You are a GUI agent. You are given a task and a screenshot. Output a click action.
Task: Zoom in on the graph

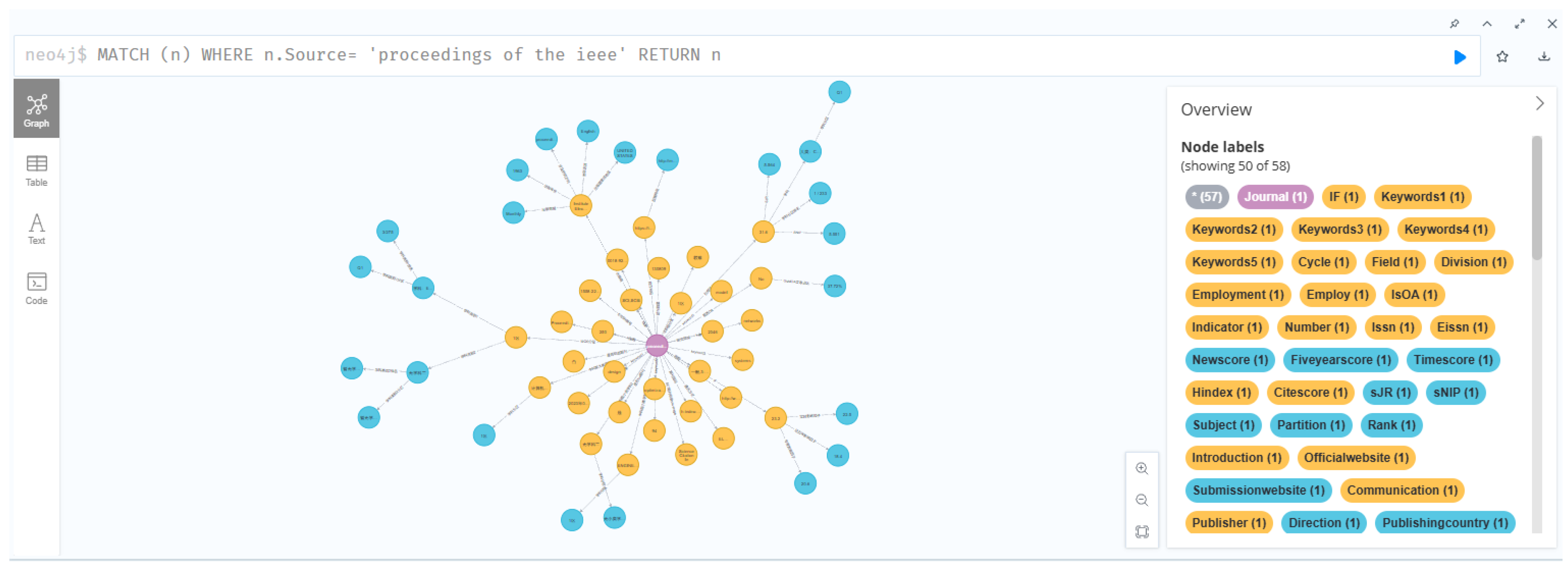click(x=1141, y=469)
